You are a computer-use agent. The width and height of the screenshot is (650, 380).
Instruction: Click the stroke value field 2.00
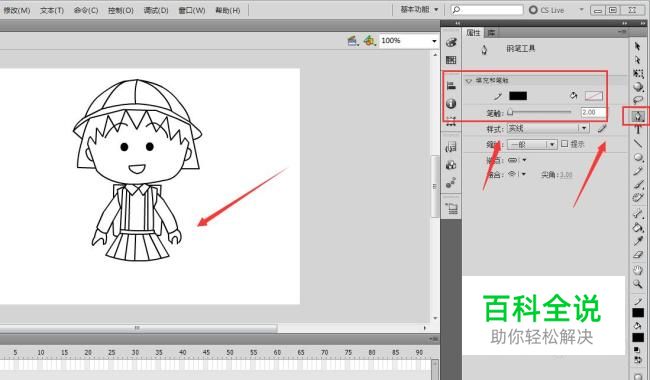[x=593, y=112]
